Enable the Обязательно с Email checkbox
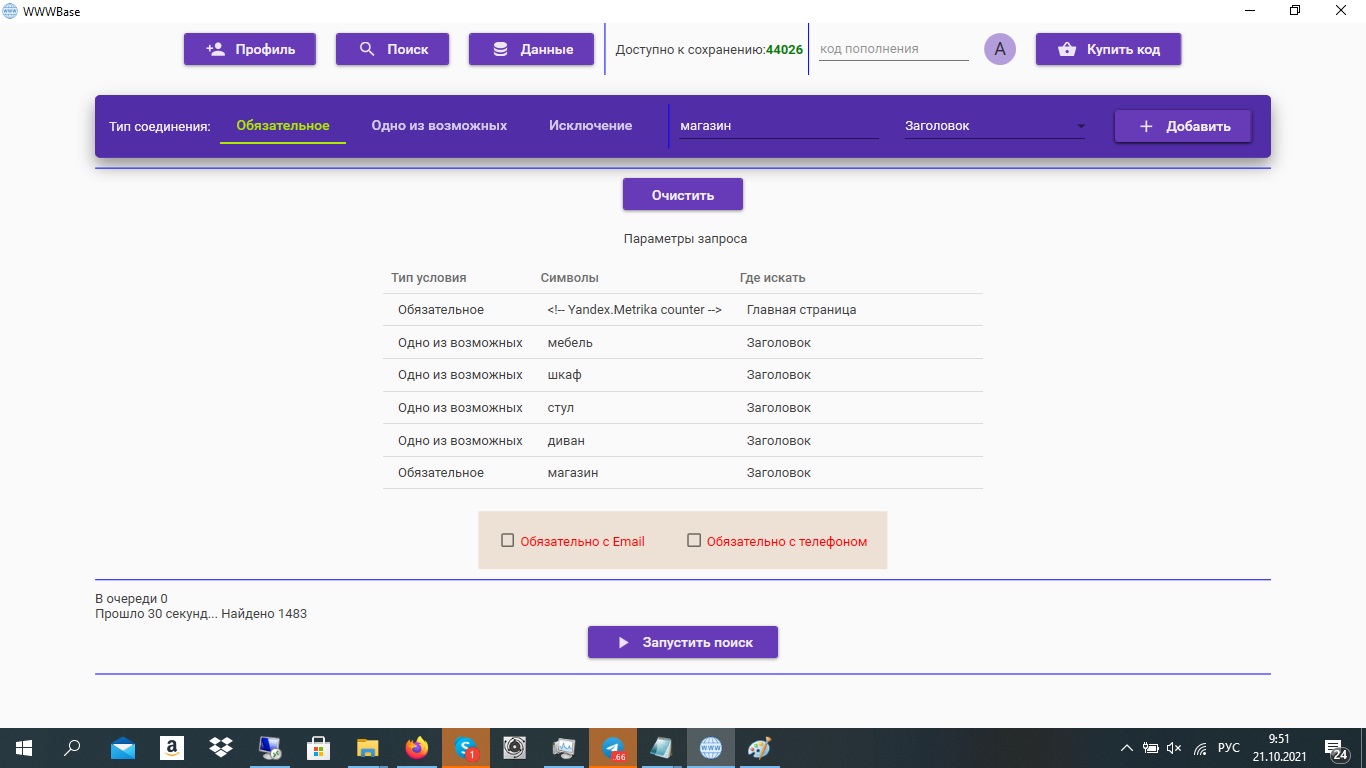Screen dimensions: 1366x768 tap(507, 541)
